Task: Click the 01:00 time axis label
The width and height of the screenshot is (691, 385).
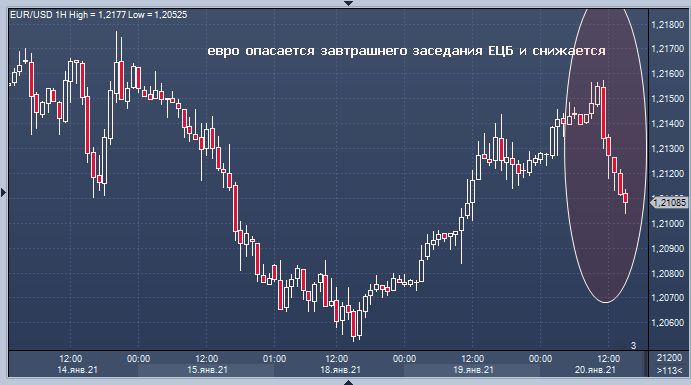Action: (x=275, y=359)
